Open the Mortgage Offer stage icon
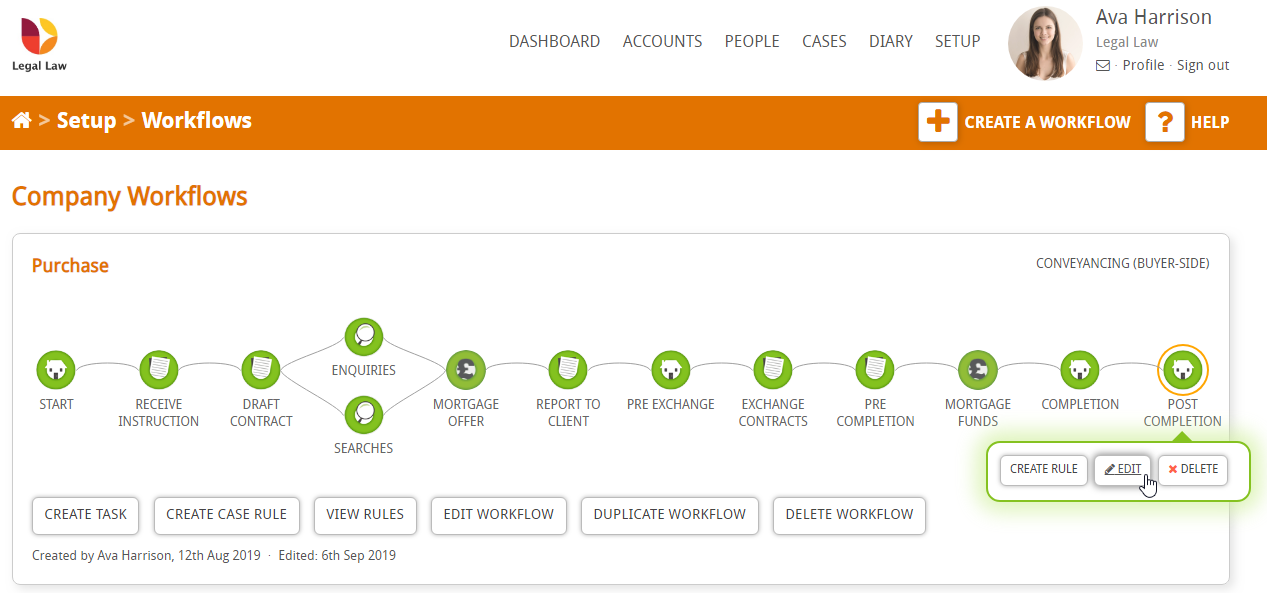 465,369
